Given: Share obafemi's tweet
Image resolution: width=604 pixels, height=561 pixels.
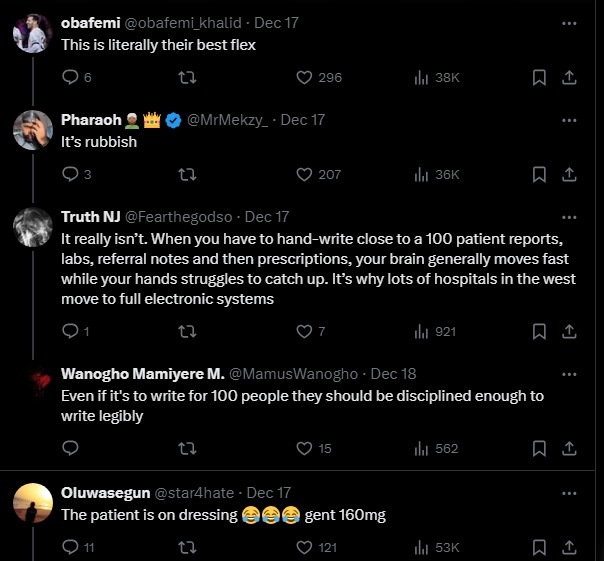Looking at the screenshot, I should [x=569, y=77].
